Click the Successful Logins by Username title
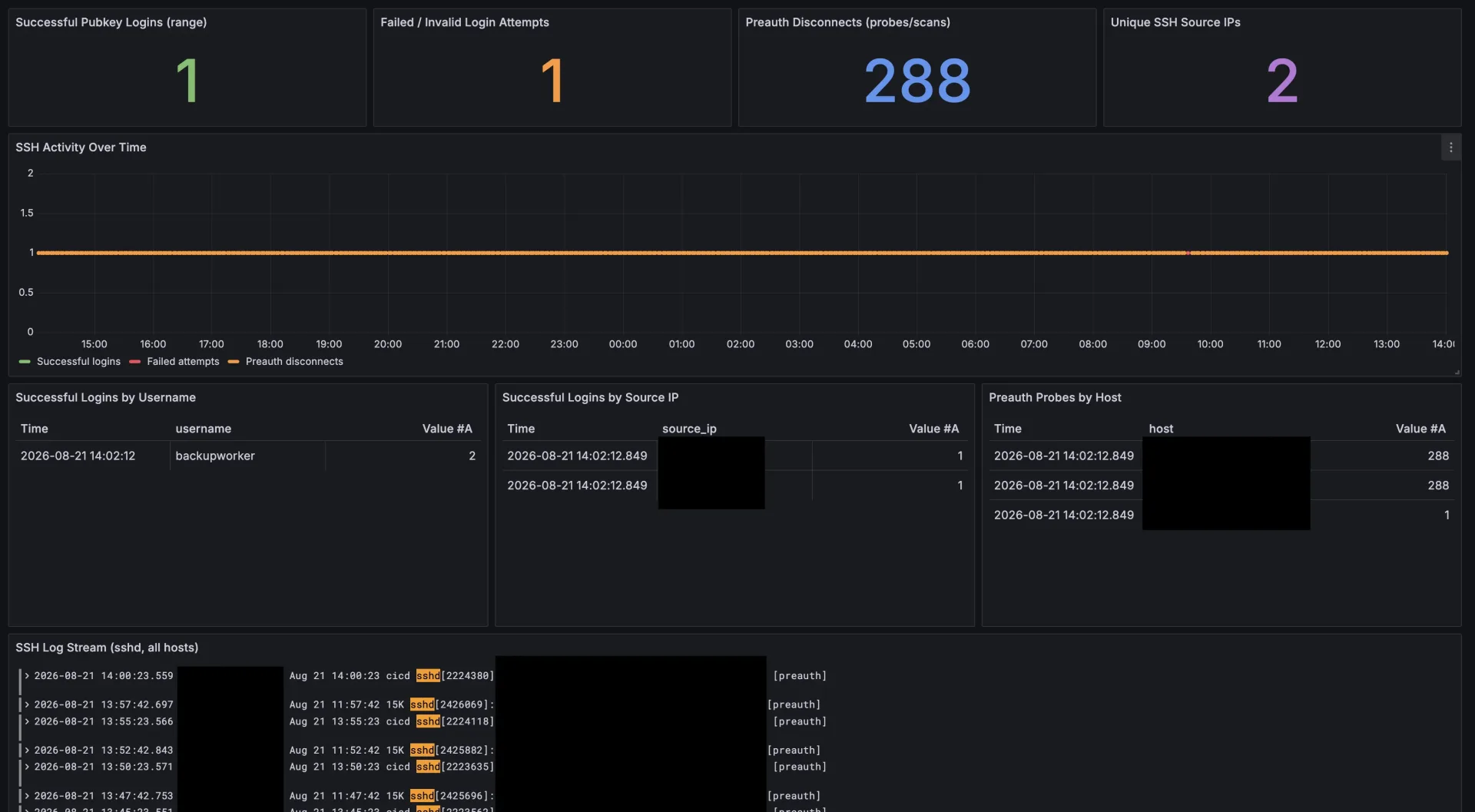This screenshot has width=1475, height=812. [105, 397]
